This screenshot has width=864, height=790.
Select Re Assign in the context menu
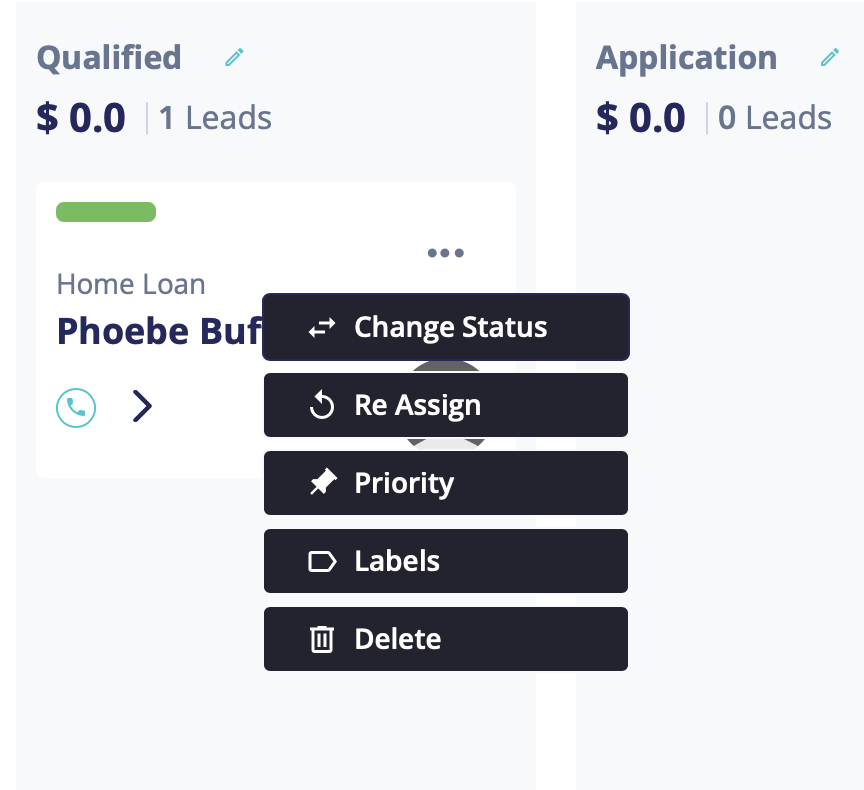click(446, 405)
